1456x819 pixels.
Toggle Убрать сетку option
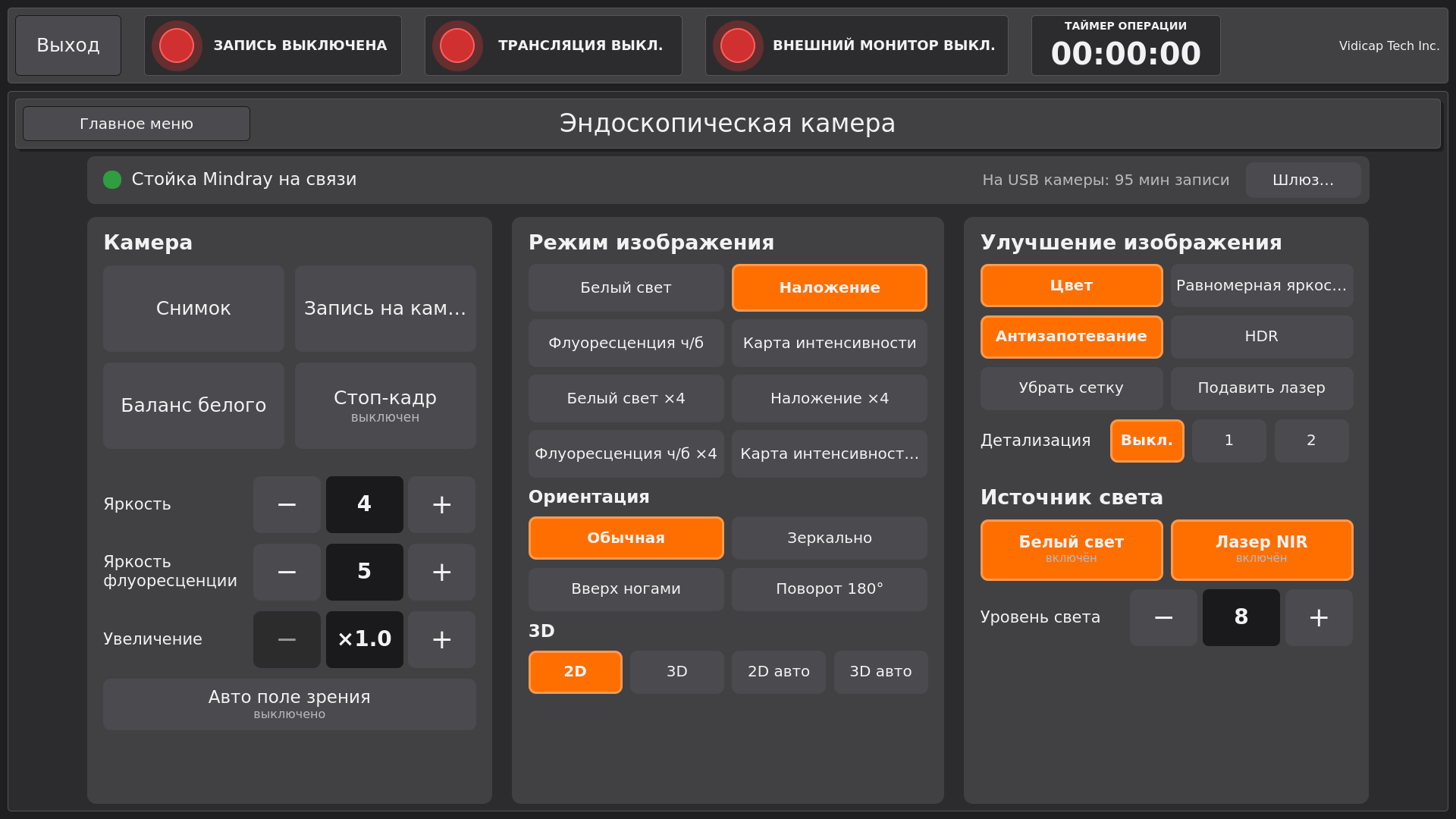pyautogui.click(x=1072, y=388)
